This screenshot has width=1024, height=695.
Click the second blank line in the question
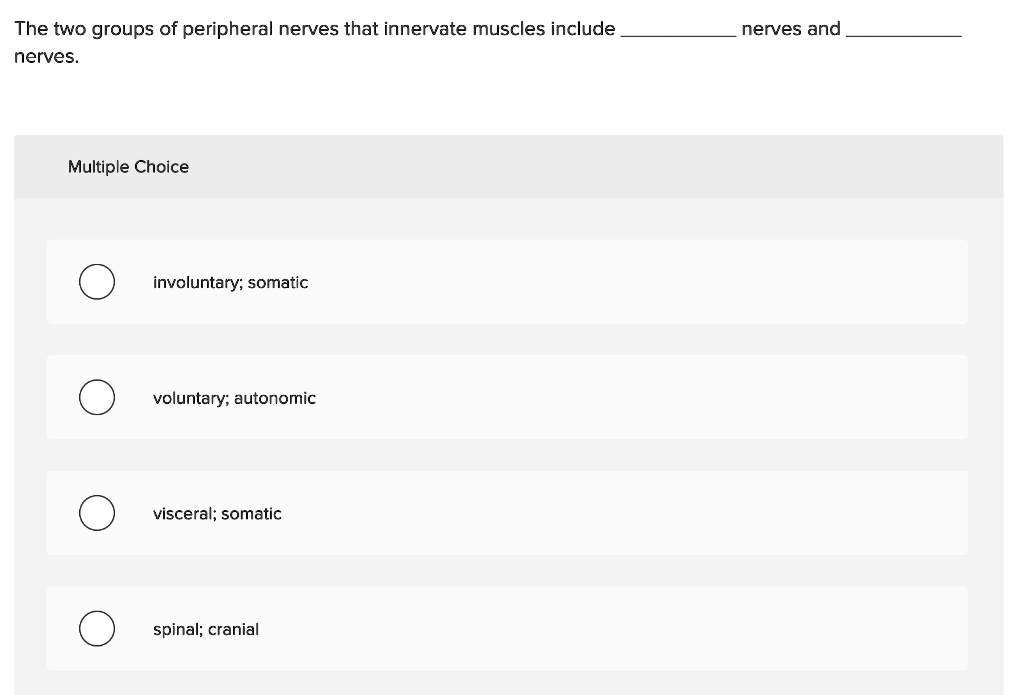point(904,35)
